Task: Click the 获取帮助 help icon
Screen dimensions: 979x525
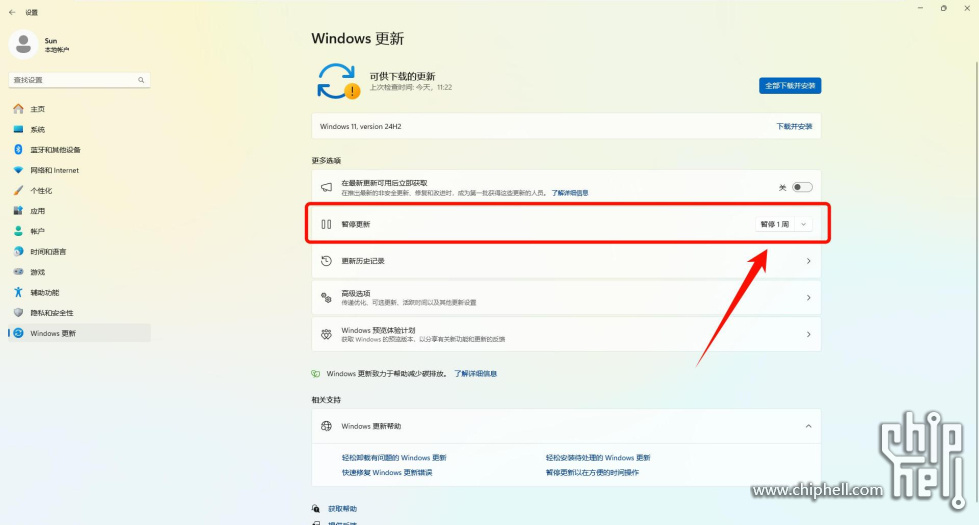Action: (x=316, y=509)
